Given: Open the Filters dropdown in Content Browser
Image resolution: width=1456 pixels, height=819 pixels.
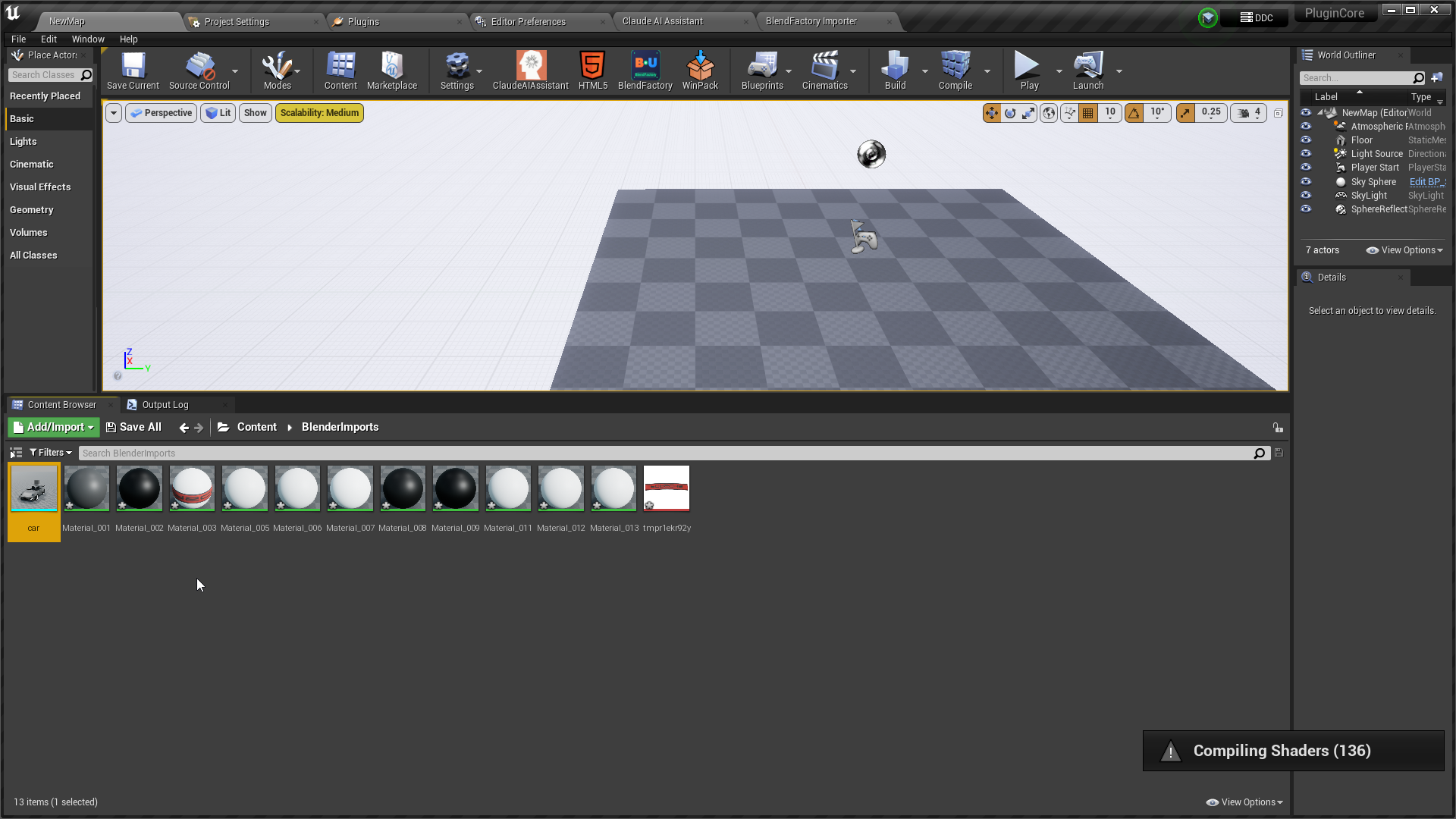Looking at the screenshot, I should [51, 453].
